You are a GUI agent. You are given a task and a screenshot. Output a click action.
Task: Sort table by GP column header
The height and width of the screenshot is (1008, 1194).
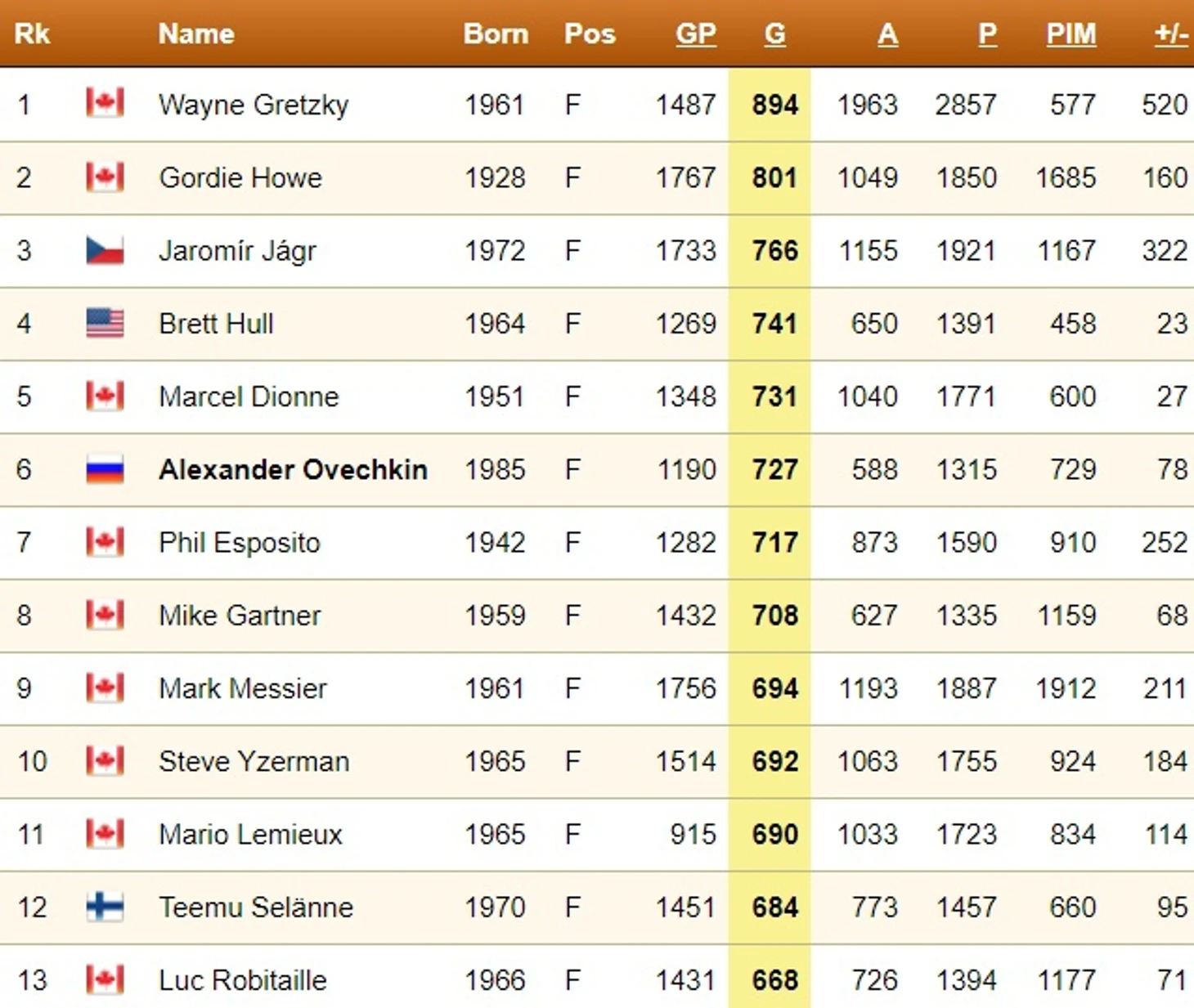point(696,34)
